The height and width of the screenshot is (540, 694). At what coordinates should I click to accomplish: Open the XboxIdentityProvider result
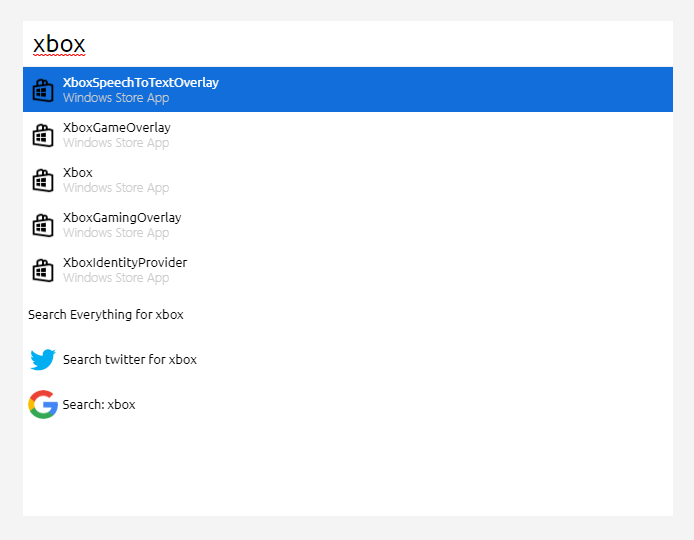coord(348,270)
